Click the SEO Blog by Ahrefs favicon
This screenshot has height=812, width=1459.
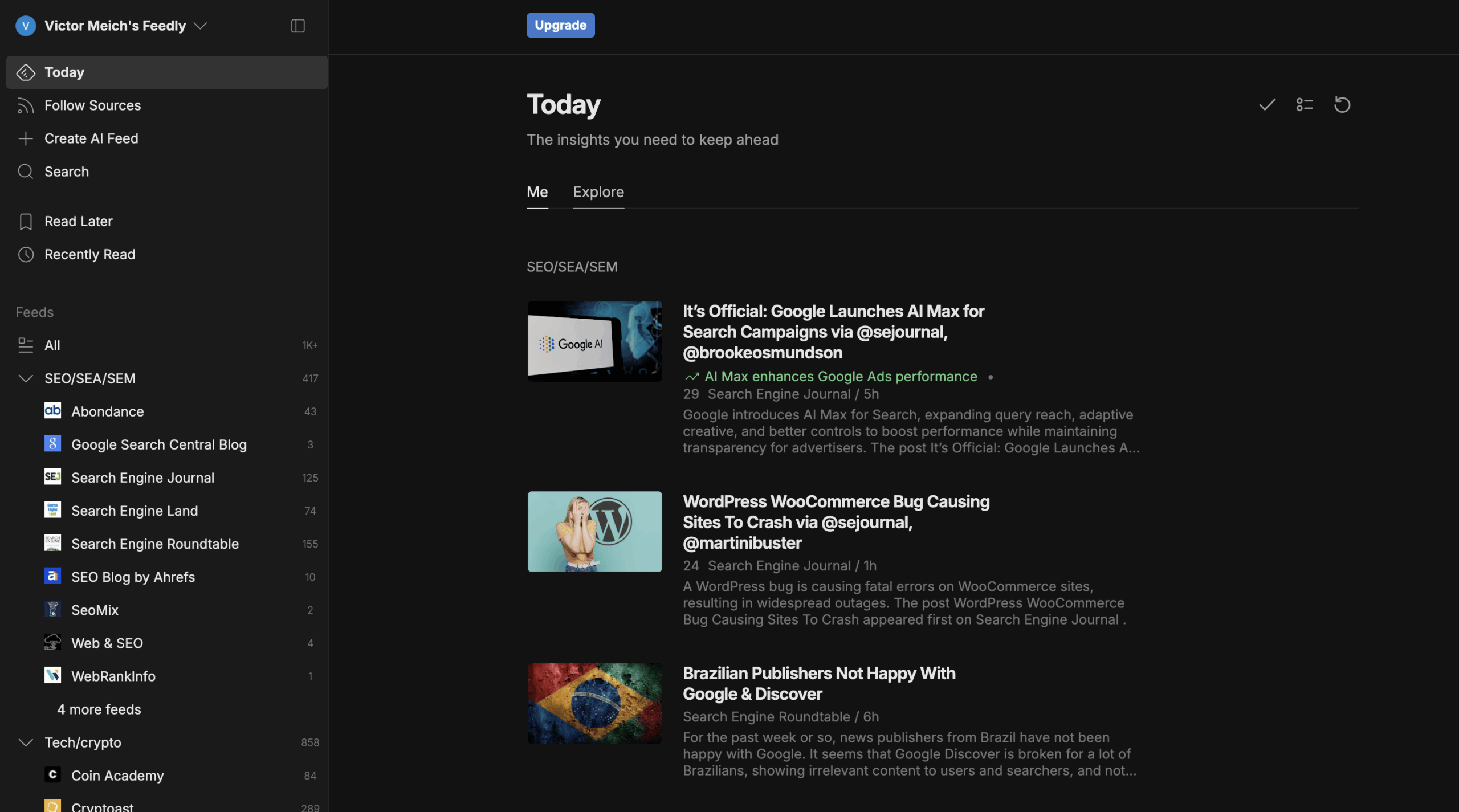(x=53, y=576)
